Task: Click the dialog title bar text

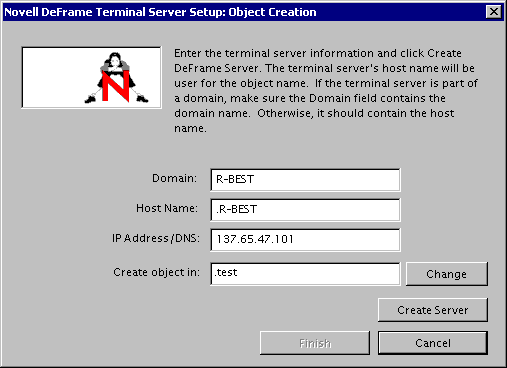Action: (160, 12)
